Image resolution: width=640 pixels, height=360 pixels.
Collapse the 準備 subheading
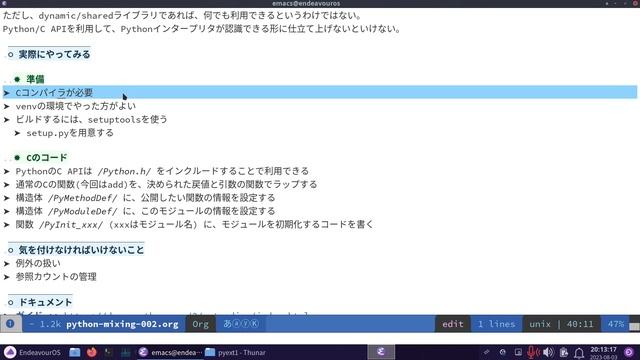[x=35, y=79]
